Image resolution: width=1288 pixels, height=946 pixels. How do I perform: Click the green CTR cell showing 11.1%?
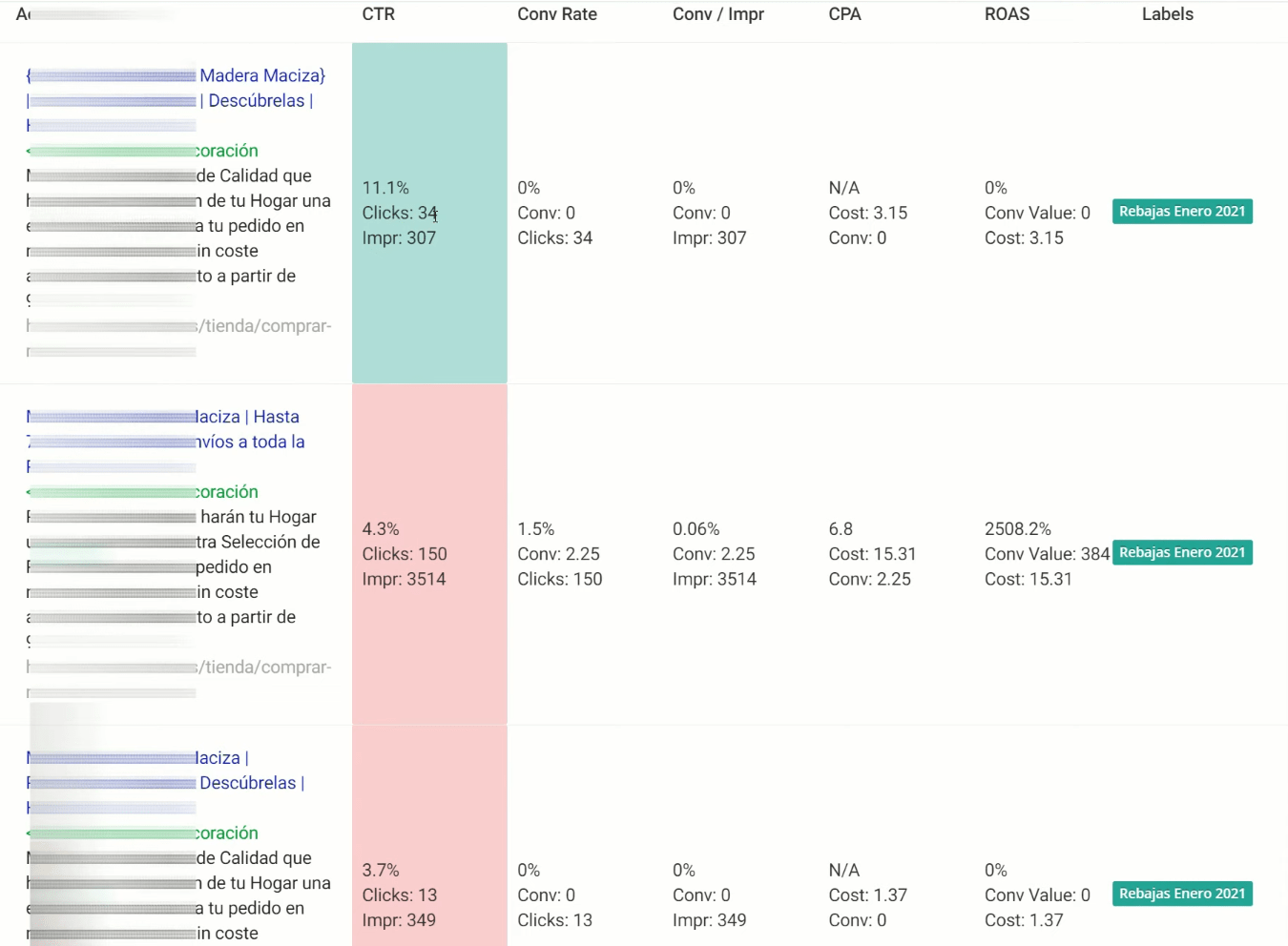[429, 213]
